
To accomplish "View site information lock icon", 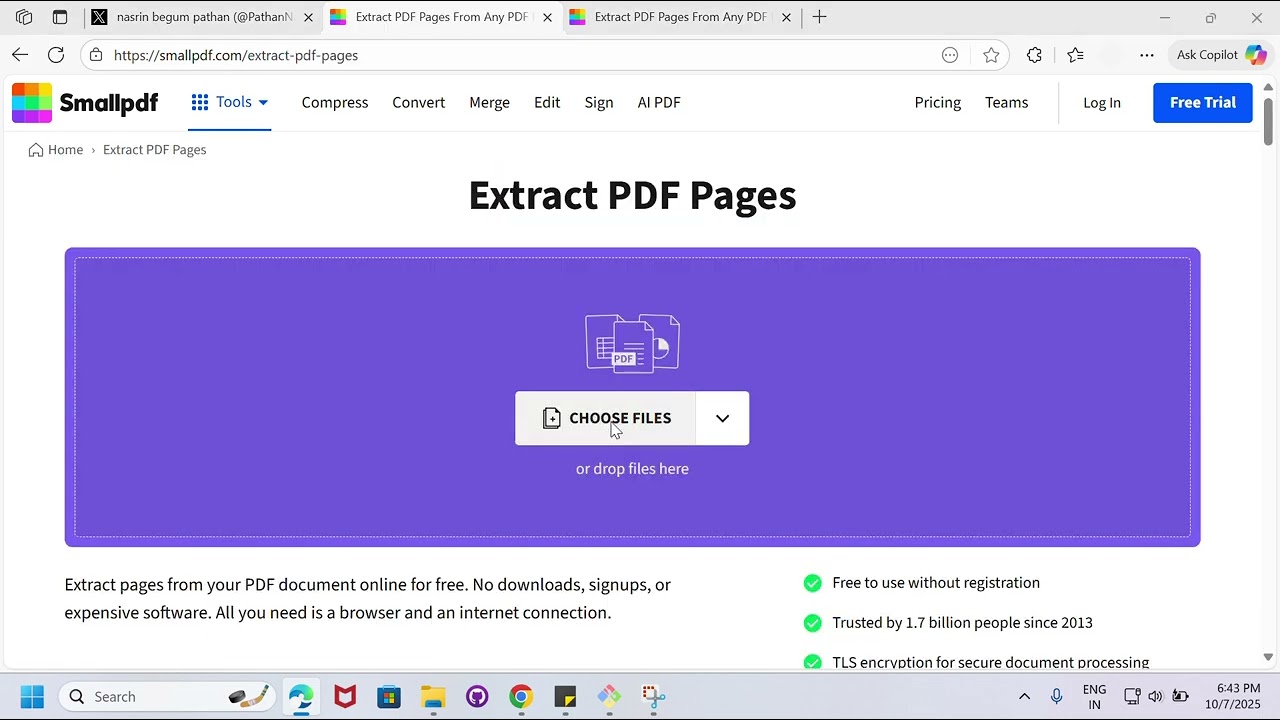I will pos(96,55).
